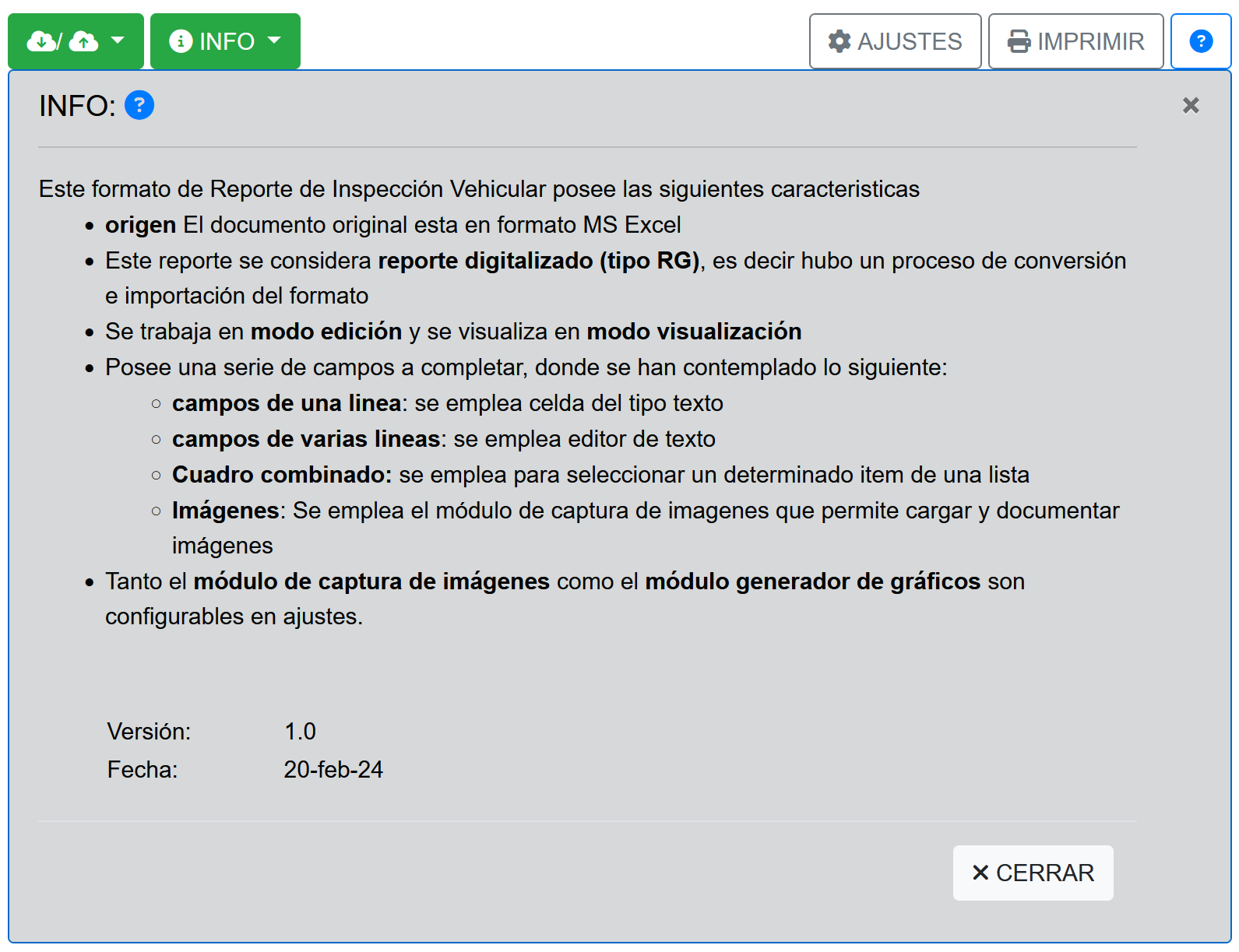Click the cloud upload icon

coord(83,41)
